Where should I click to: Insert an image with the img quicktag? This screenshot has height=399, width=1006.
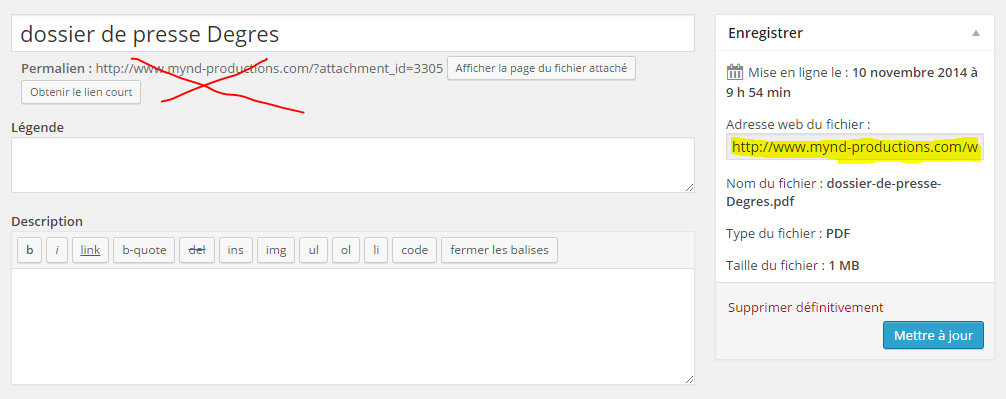[276, 250]
